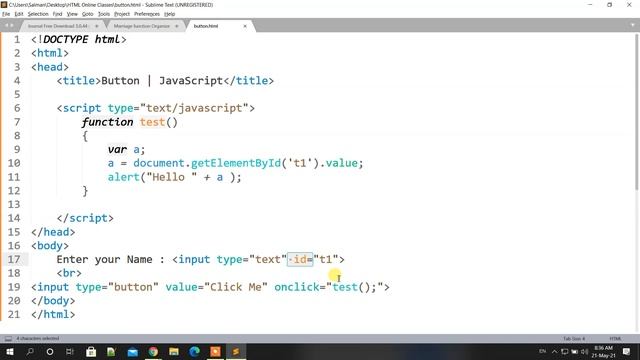Viewport: 640px width, 360px height.
Task: Open the Edit menu
Action: coord(19,14)
